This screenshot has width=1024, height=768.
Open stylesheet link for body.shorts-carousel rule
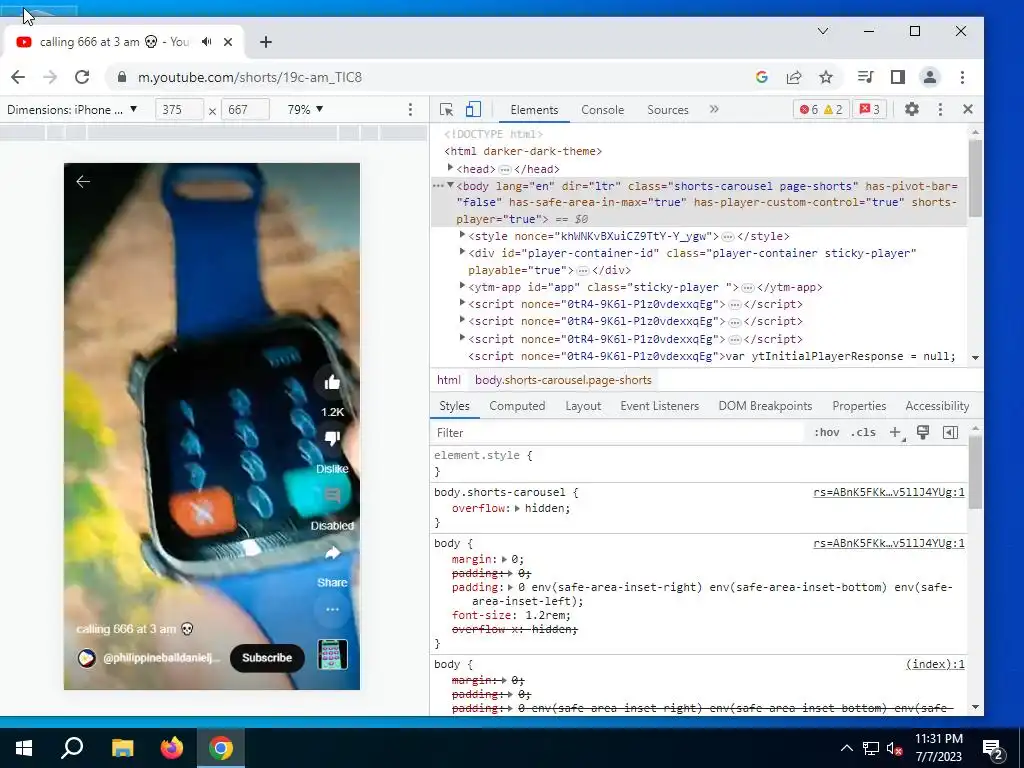(x=889, y=492)
